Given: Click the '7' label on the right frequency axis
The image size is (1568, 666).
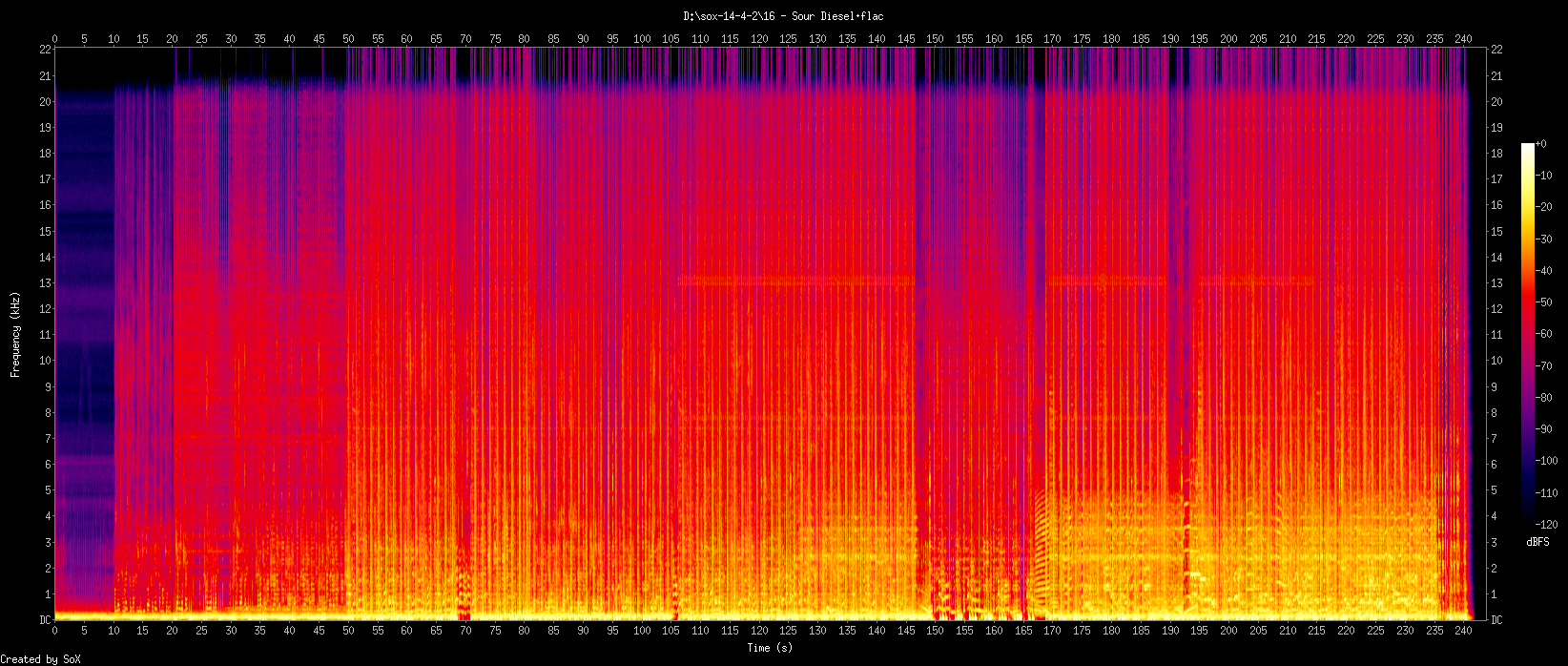Looking at the screenshot, I should point(1494,439).
